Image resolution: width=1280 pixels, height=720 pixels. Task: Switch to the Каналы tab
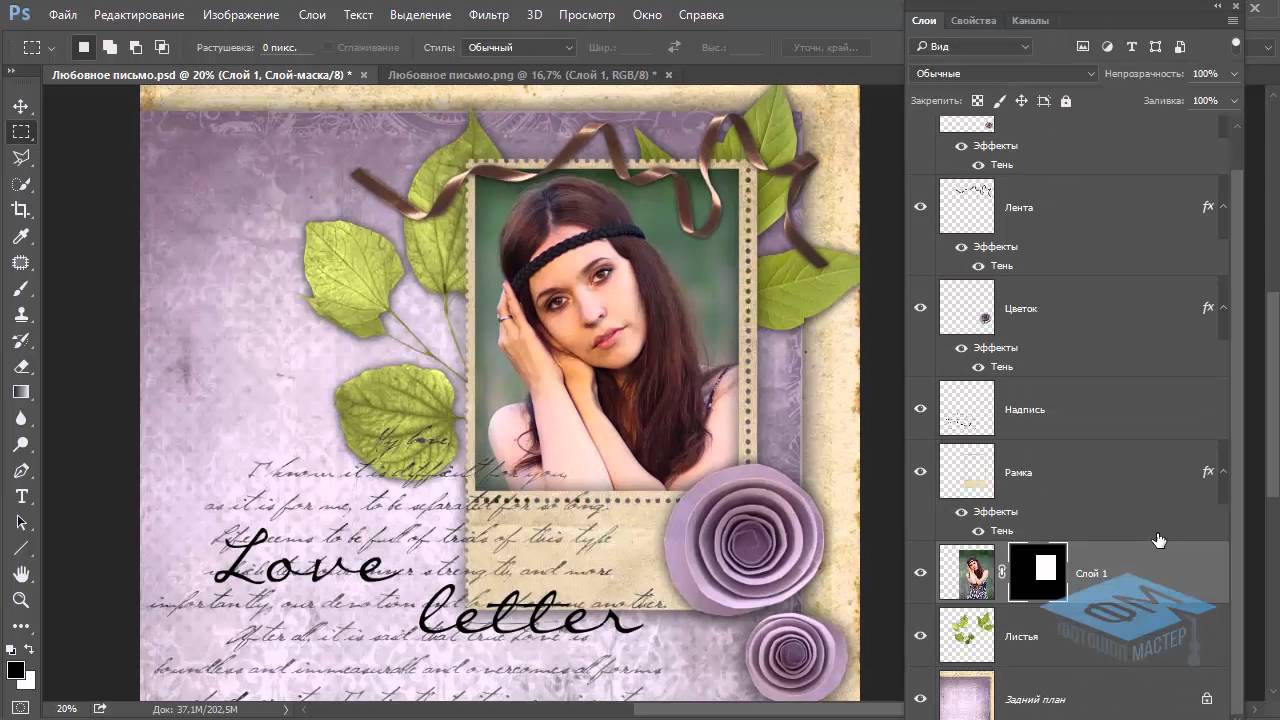pyautogui.click(x=1030, y=20)
